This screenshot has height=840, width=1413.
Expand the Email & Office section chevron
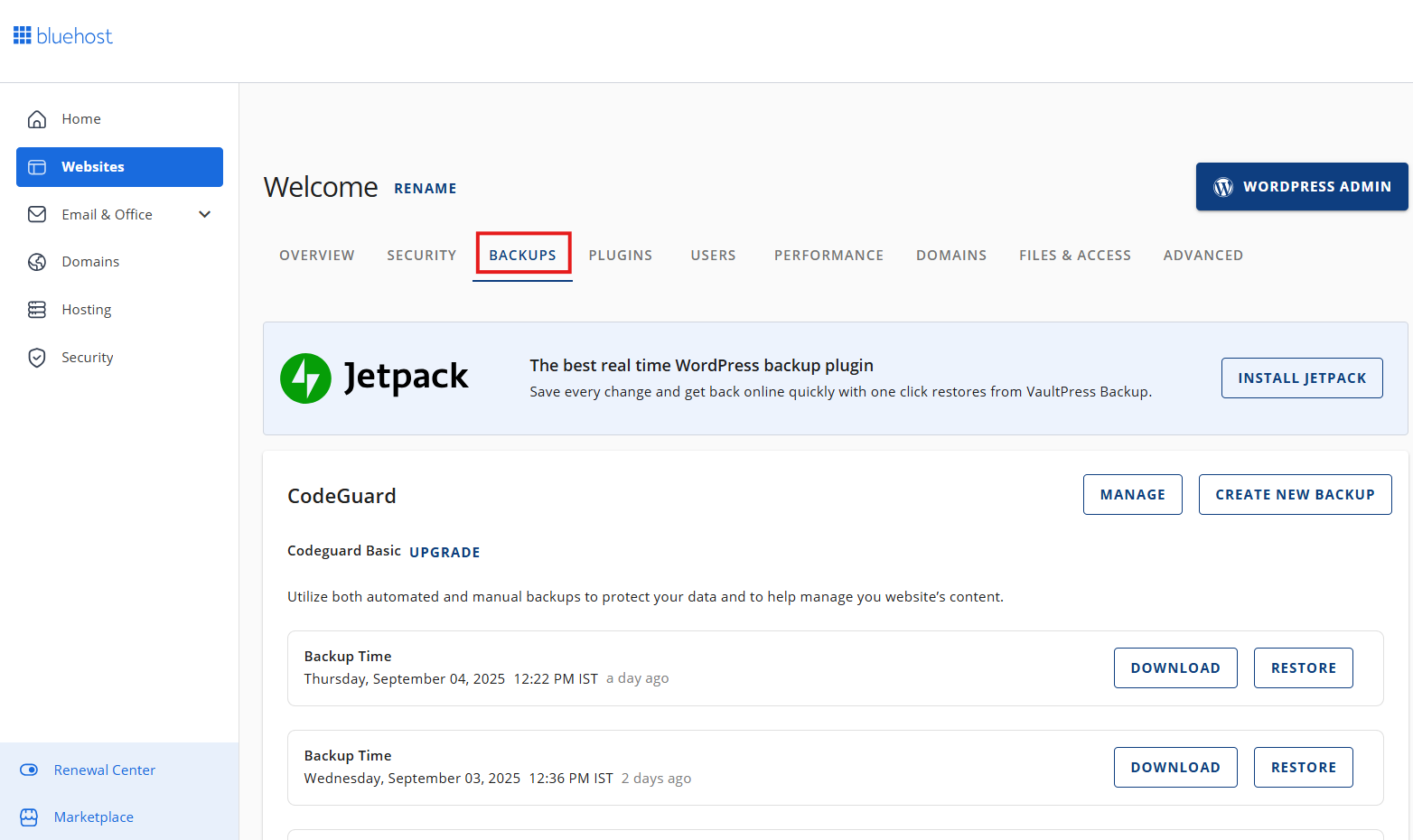coord(204,214)
